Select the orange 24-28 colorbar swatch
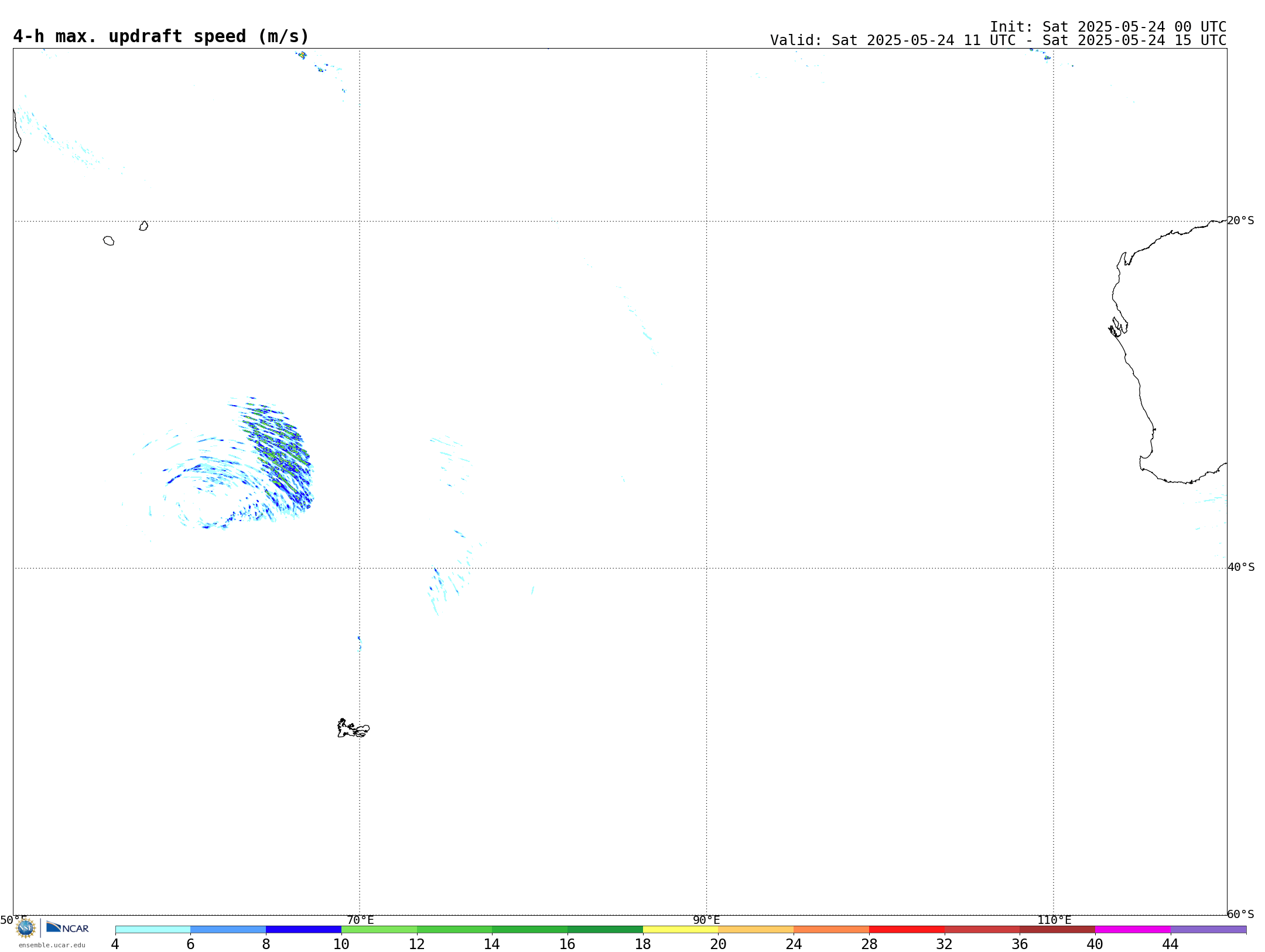Image resolution: width=1265 pixels, height=952 pixels. click(x=832, y=930)
